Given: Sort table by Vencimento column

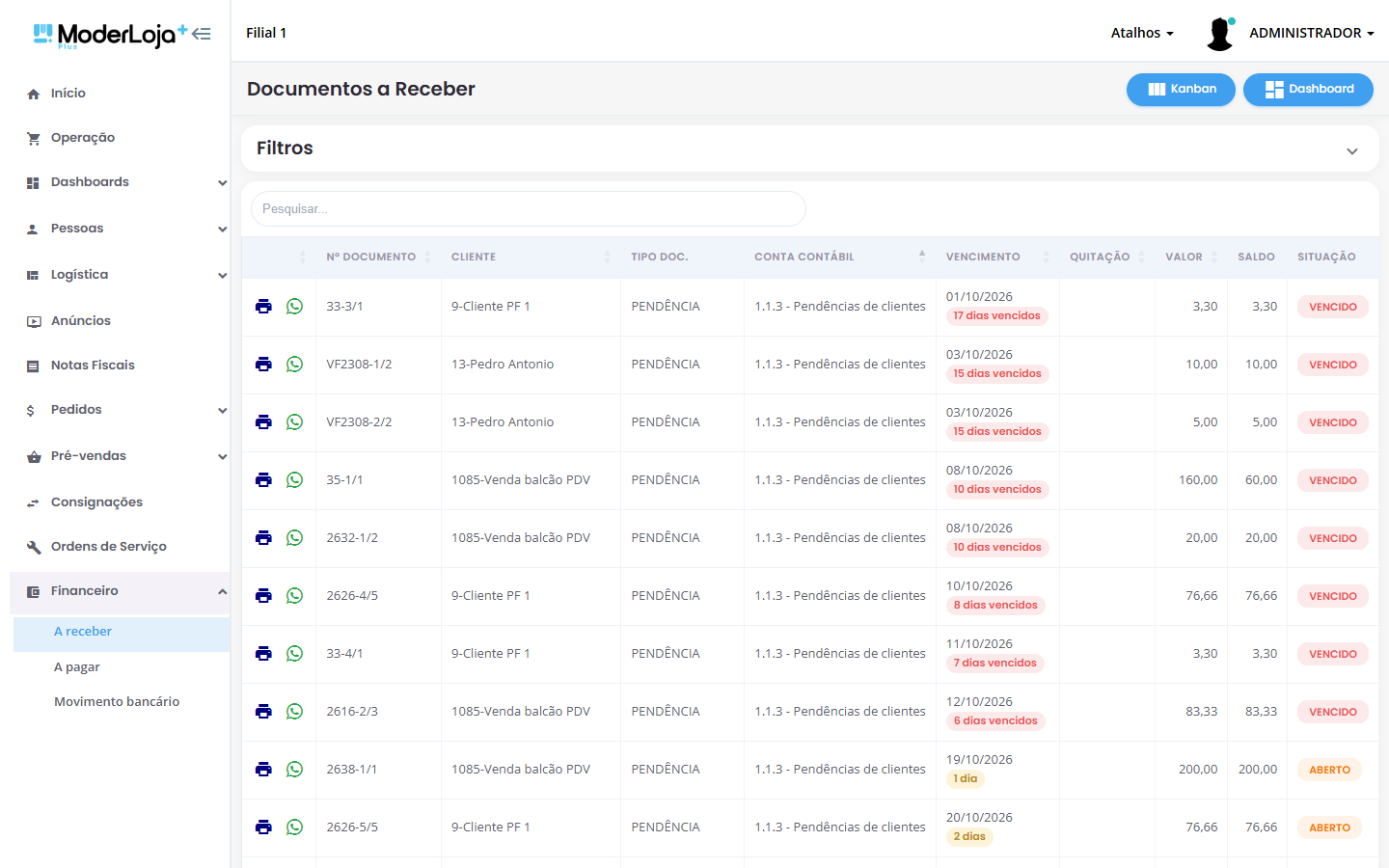Looking at the screenshot, I should [997, 258].
